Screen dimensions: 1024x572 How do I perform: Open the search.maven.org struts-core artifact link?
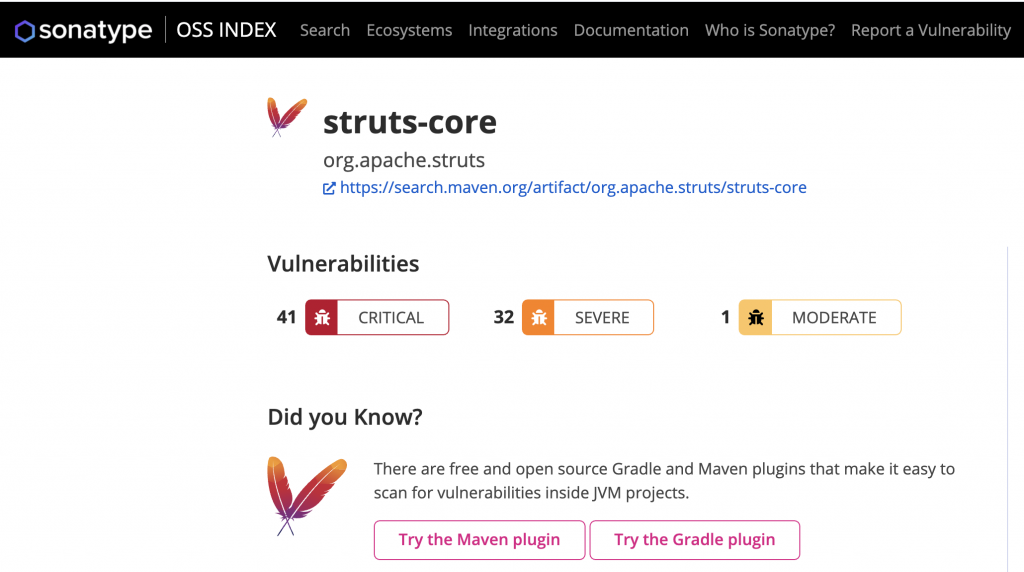pyautogui.click(x=573, y=187)
